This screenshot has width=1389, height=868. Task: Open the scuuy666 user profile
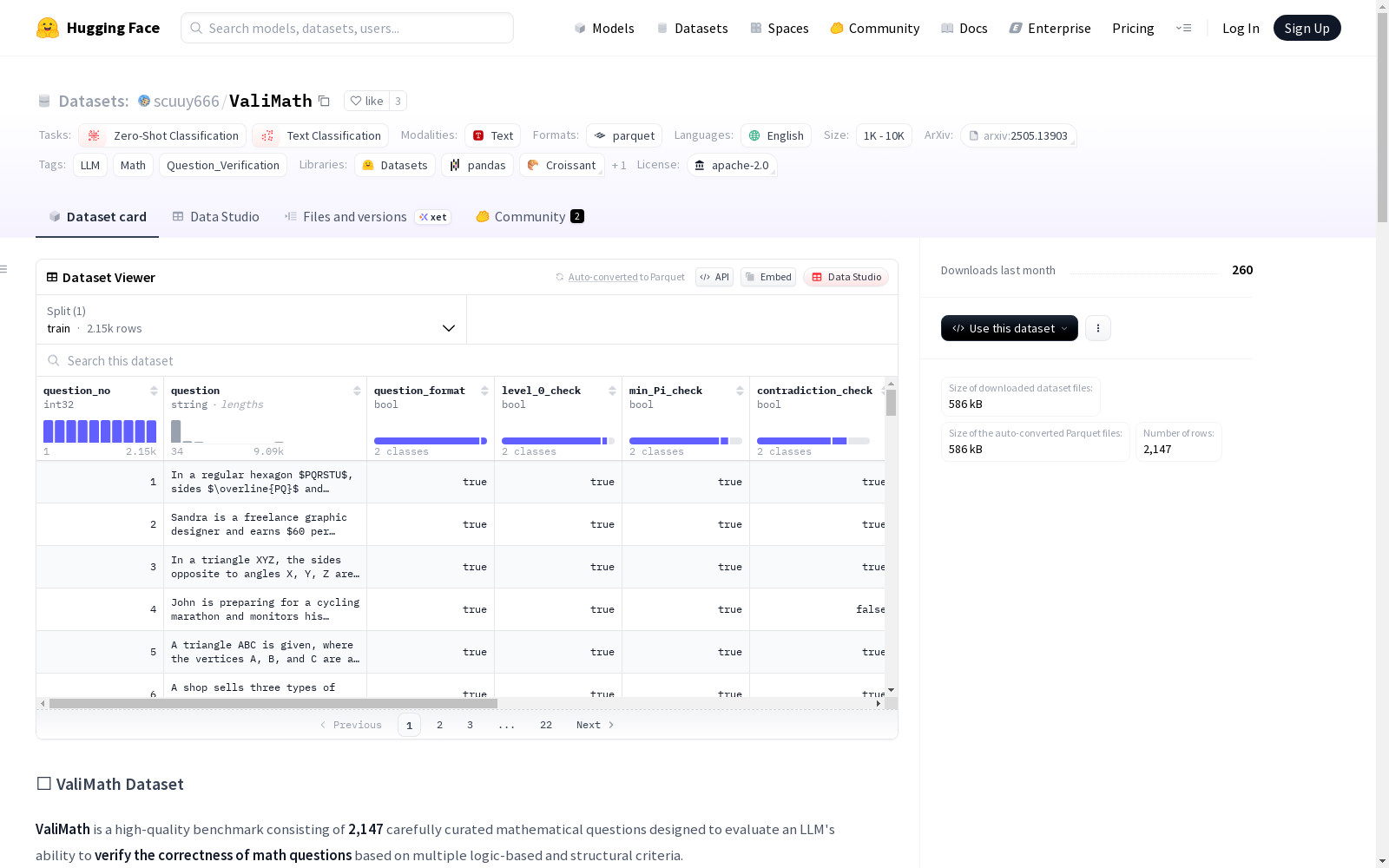pyautogui.click(x=186, y=101)
